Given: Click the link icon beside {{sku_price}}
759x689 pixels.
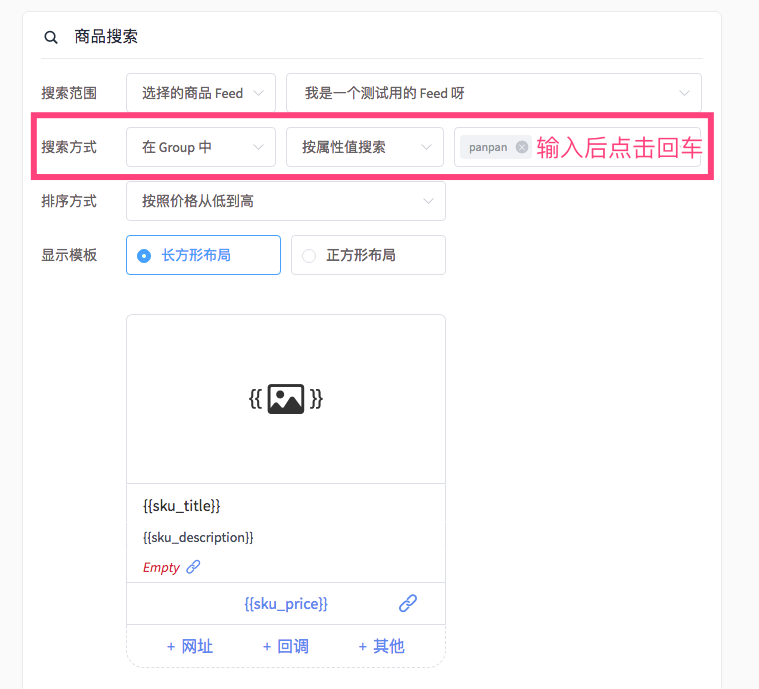Looking at the screenshot, I should [408, 603].
